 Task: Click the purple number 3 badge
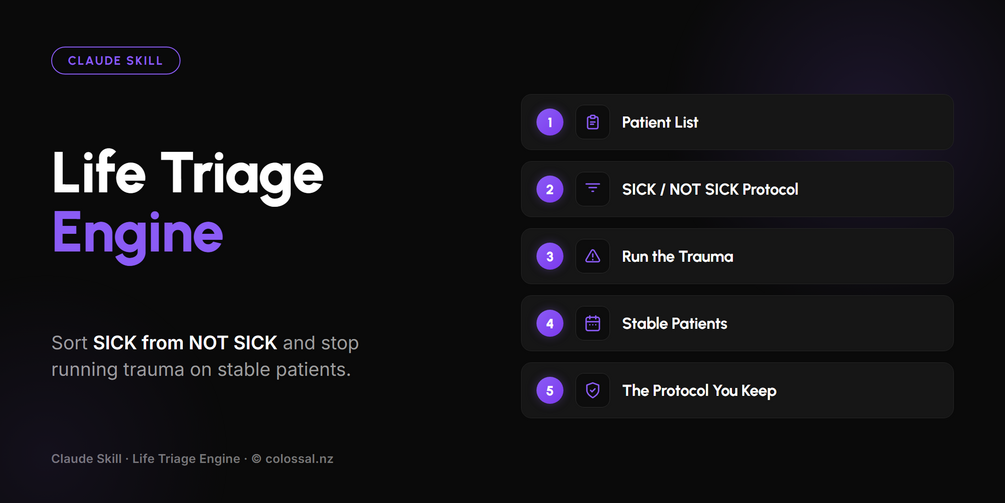click(x=550, y=256)
